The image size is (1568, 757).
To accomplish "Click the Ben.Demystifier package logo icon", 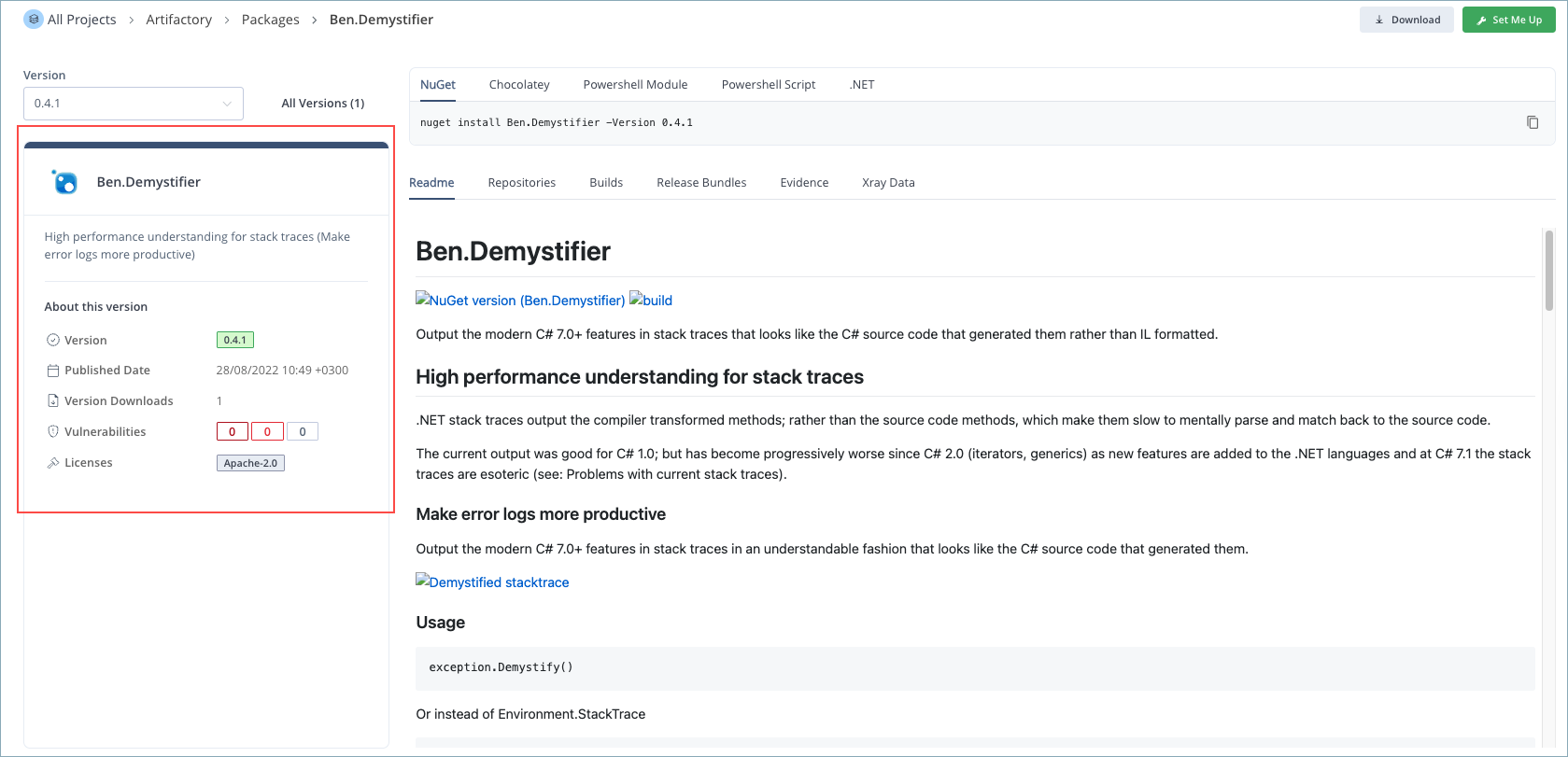I will (64, 182).
